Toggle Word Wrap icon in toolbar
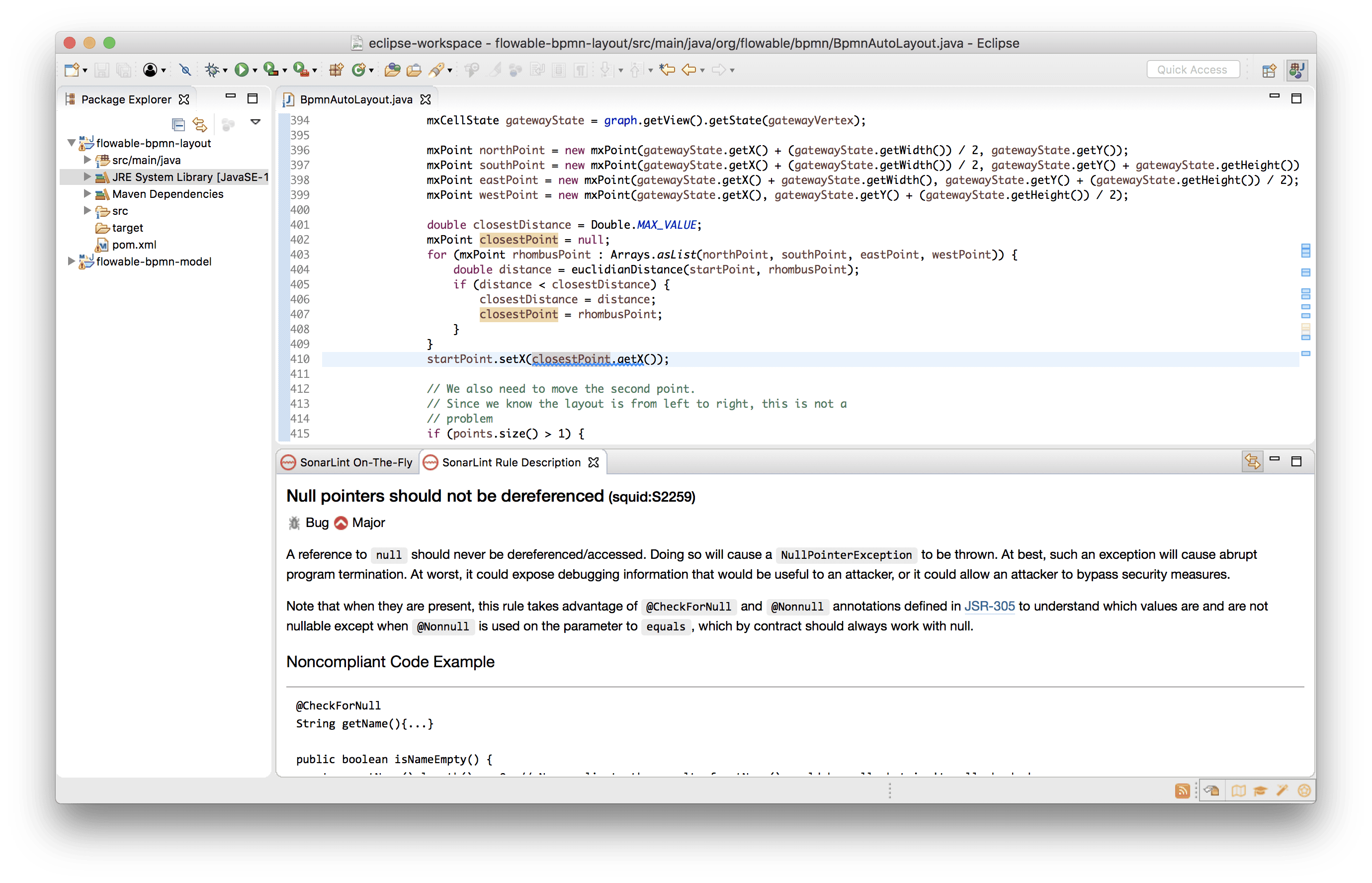This screenshot has width=1372, height=883. [x=537, y=70]
